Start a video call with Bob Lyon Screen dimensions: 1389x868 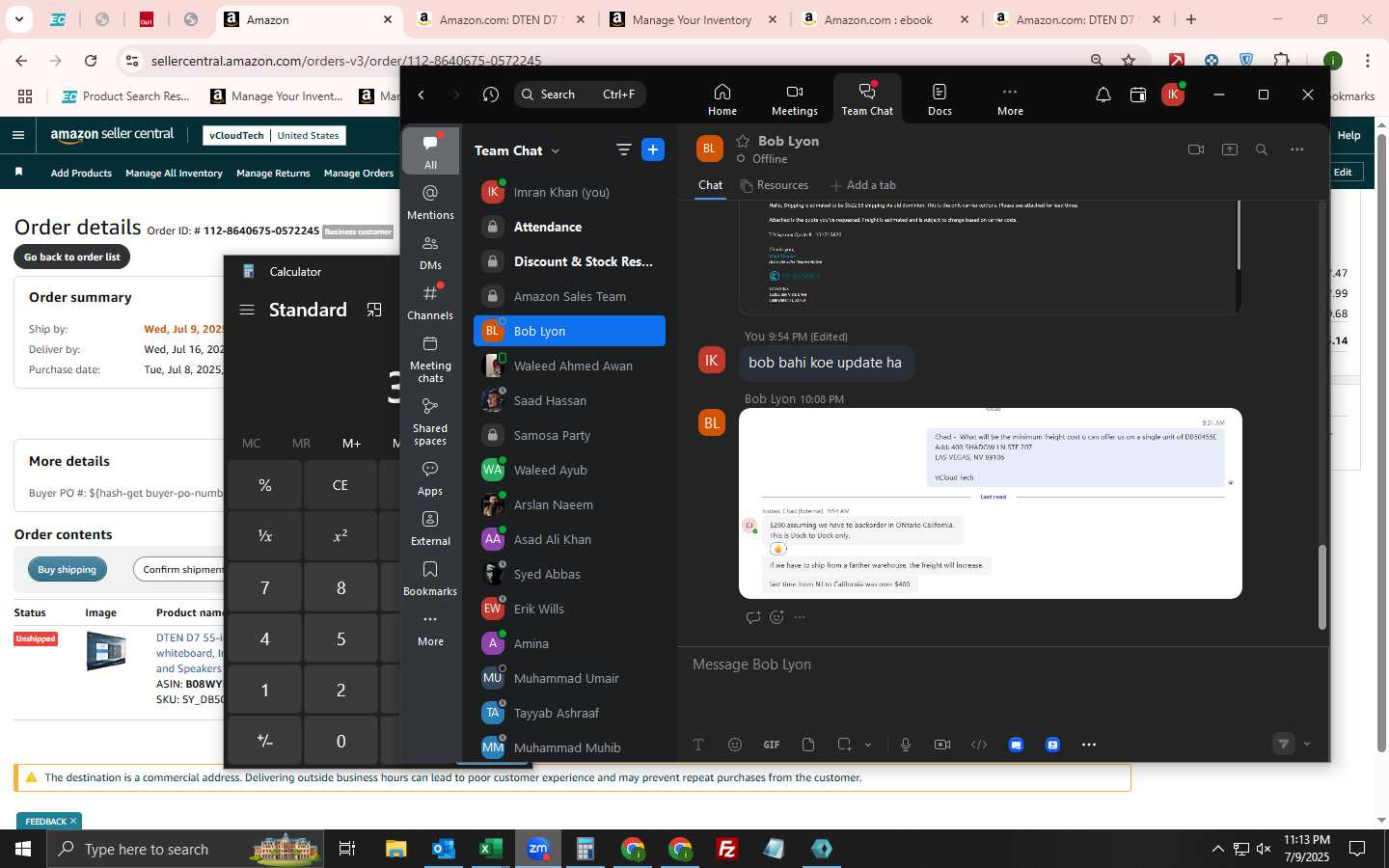point(1196,149)
